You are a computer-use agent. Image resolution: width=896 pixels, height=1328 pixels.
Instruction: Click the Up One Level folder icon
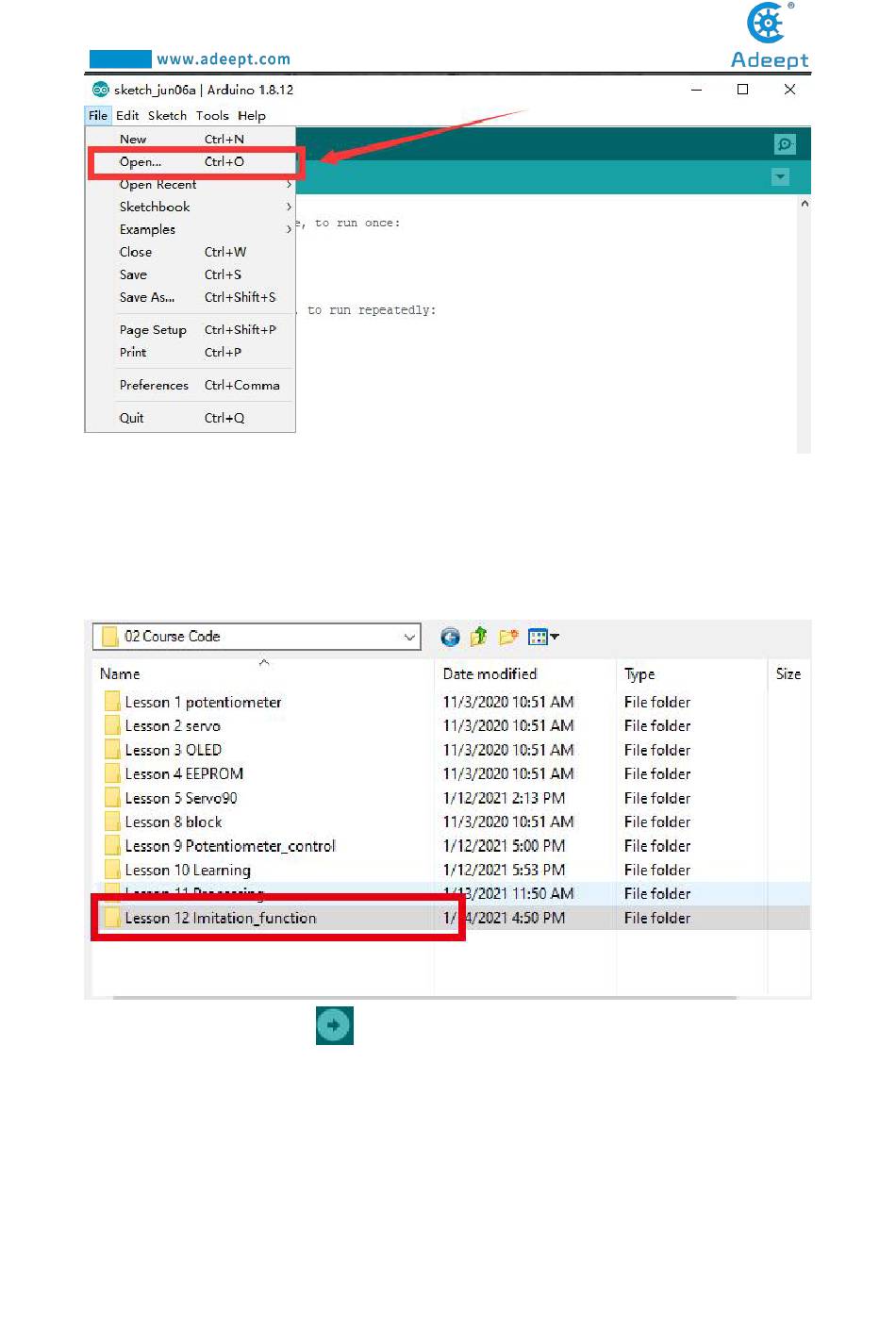point(479,638)
